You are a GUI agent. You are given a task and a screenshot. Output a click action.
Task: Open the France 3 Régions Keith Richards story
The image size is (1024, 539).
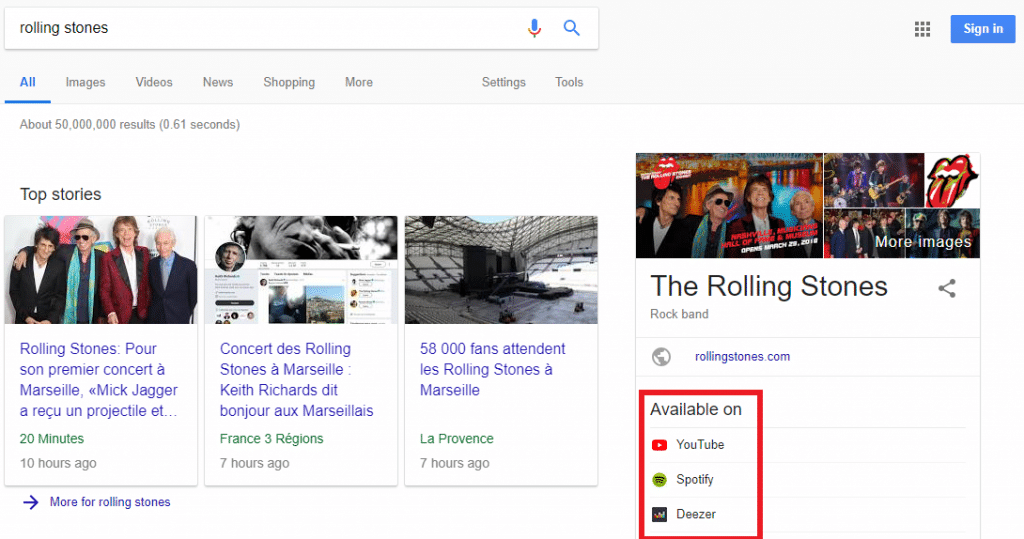pyautogui.click(x=296, y=380)
